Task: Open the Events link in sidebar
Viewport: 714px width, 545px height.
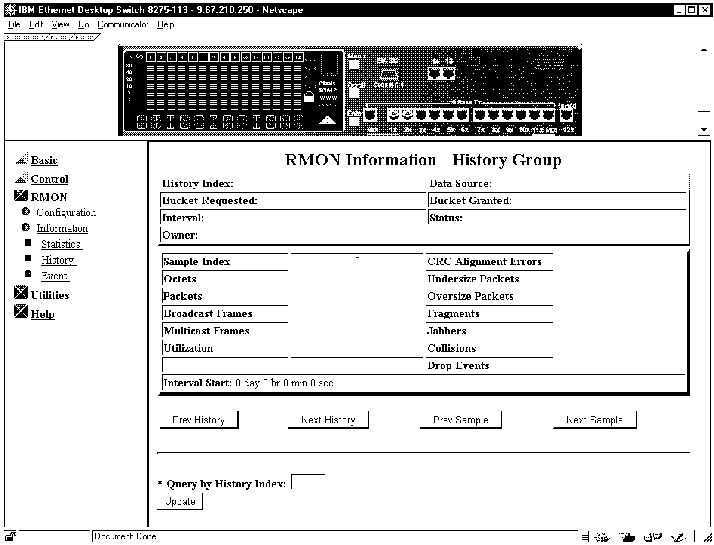Action: (x=55, y=275)
